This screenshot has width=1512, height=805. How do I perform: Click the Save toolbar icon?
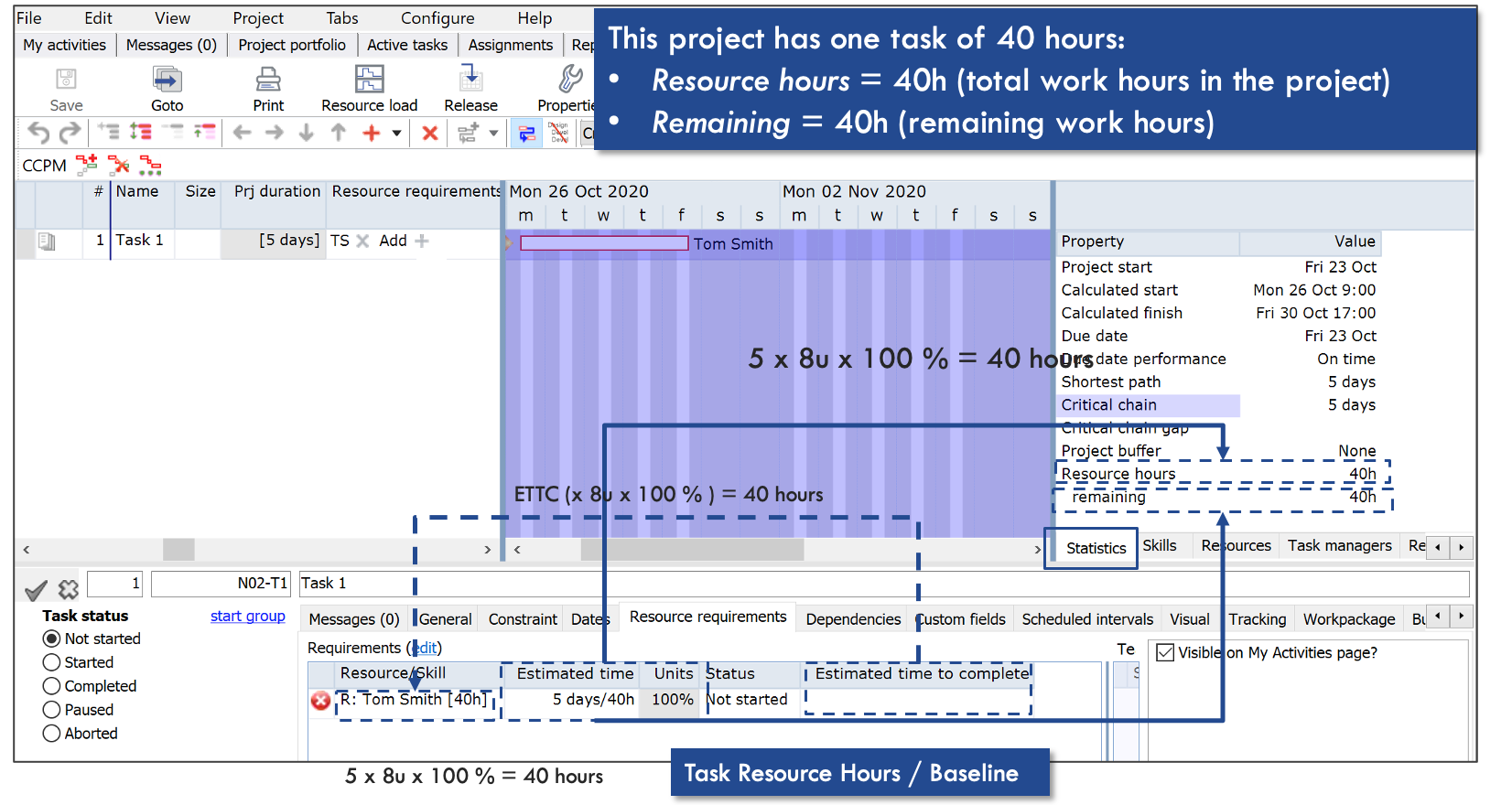(66, 80)
